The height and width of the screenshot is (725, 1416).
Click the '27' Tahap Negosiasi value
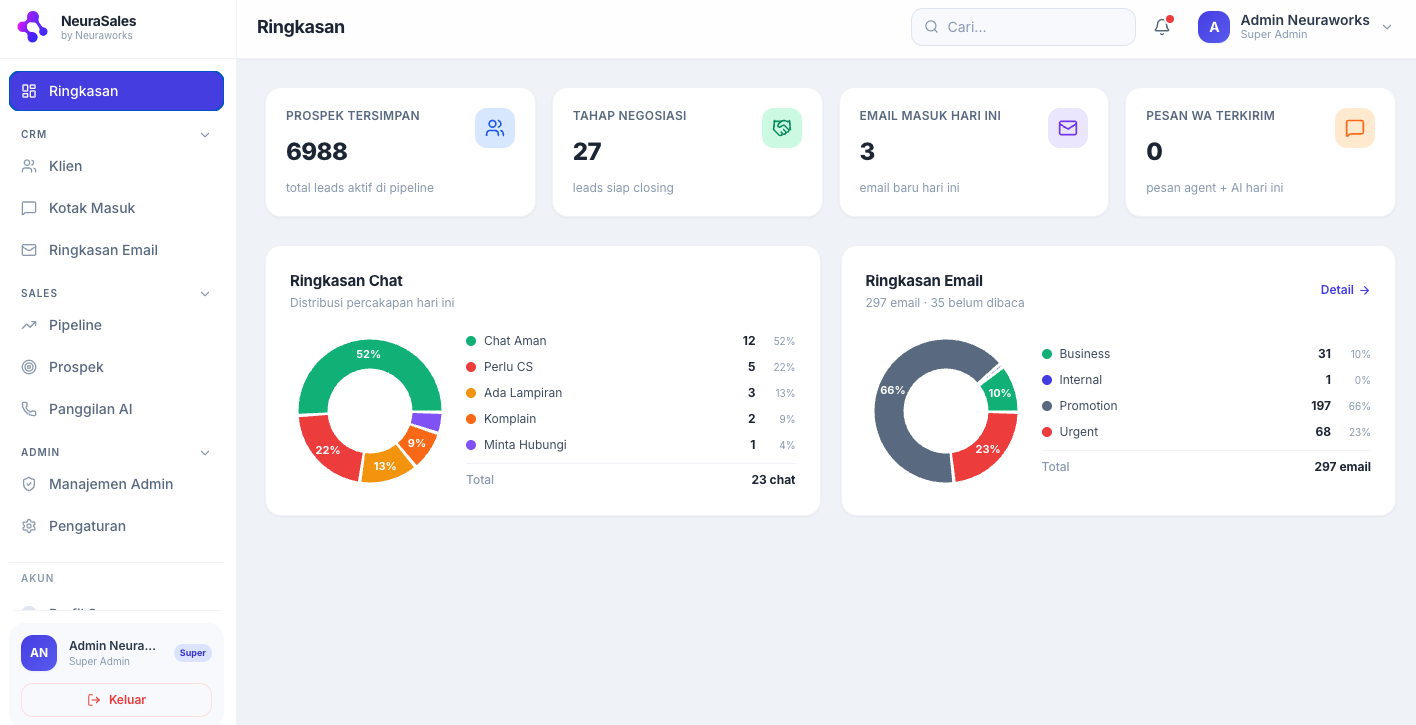point(587,151)
